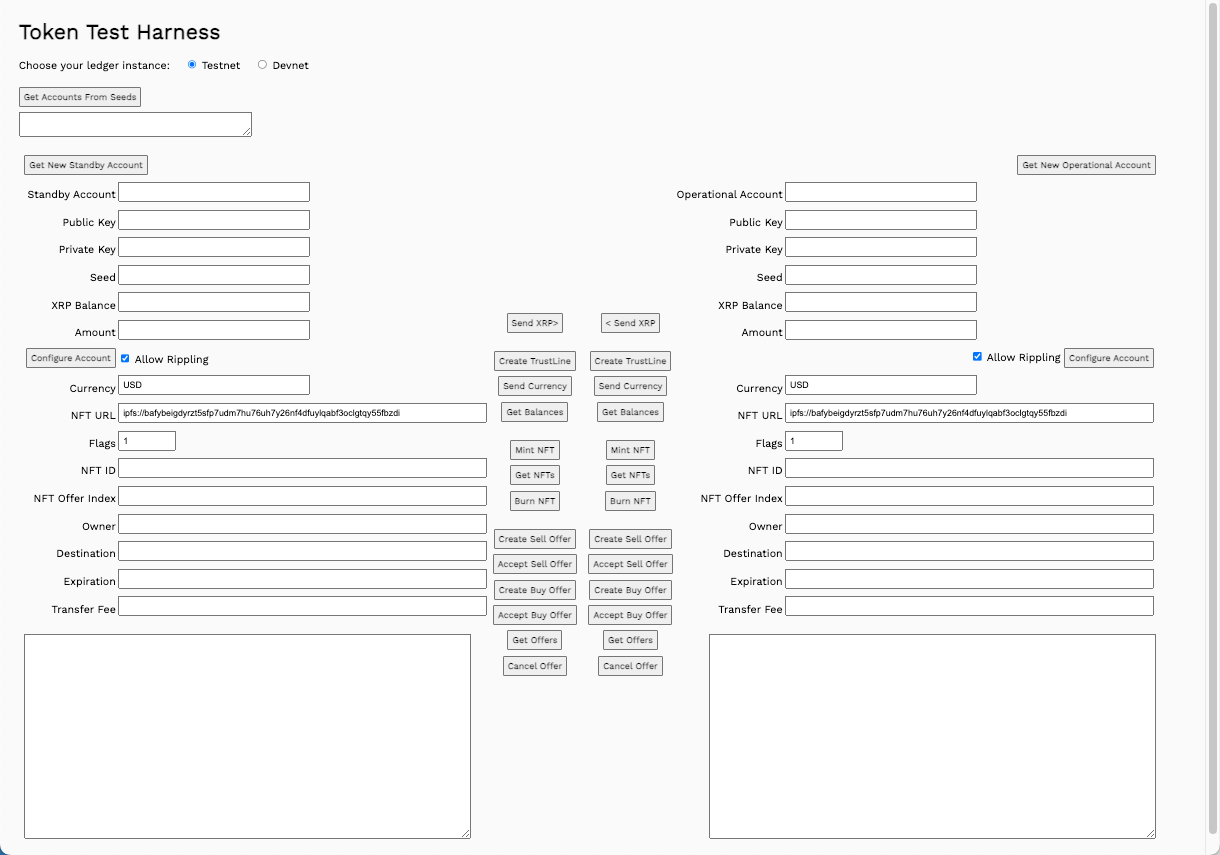1220x855 pixels.
Task: Click Get NFTs in the right column
Action: coord(629,474)
